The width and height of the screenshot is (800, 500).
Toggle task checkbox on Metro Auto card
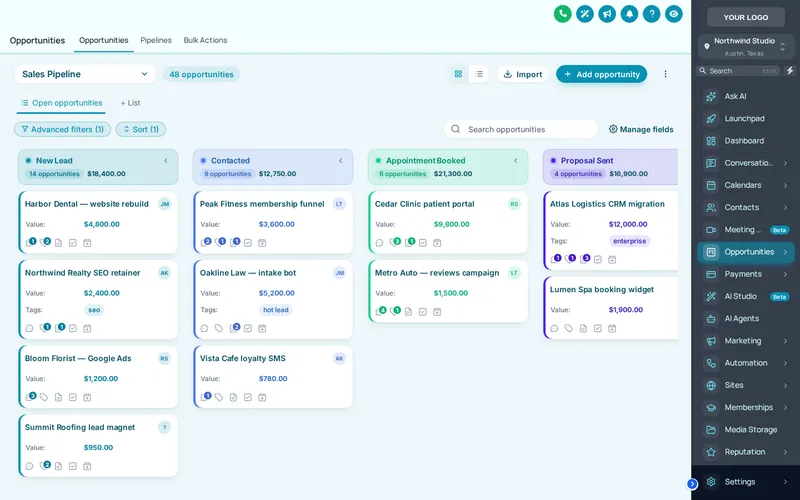pos(423,312)
